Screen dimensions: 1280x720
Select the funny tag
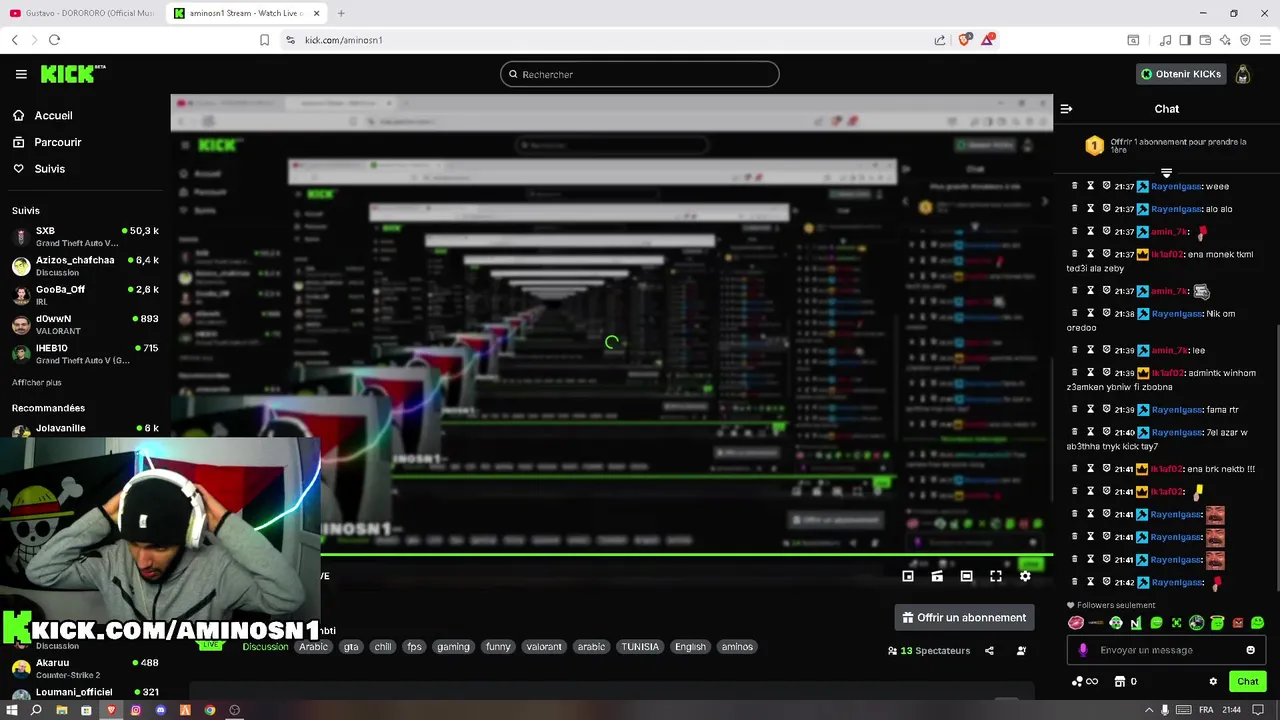498,647
